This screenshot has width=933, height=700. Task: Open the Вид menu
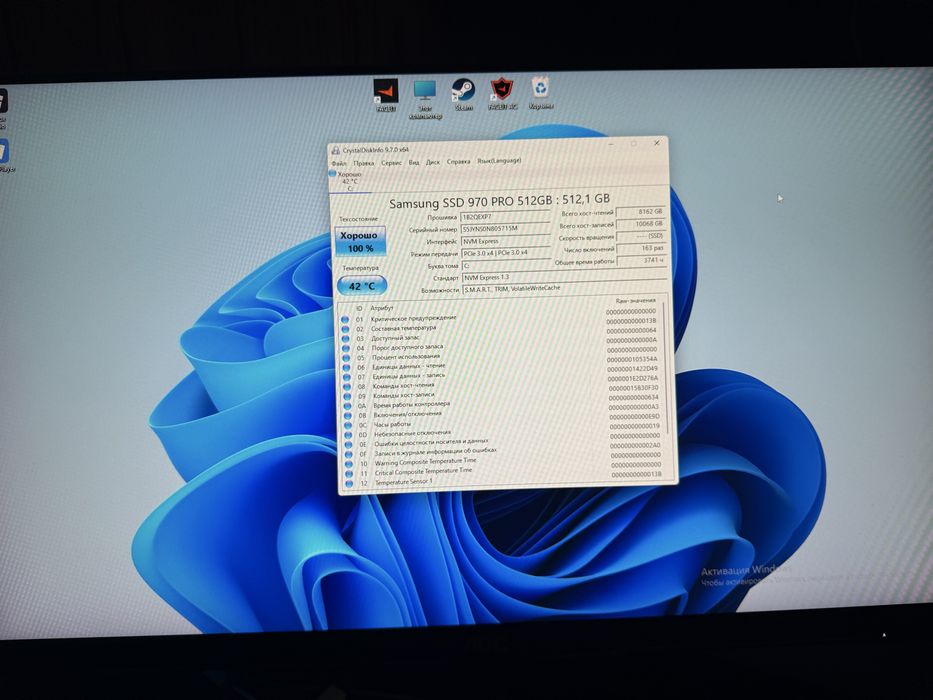414,162
